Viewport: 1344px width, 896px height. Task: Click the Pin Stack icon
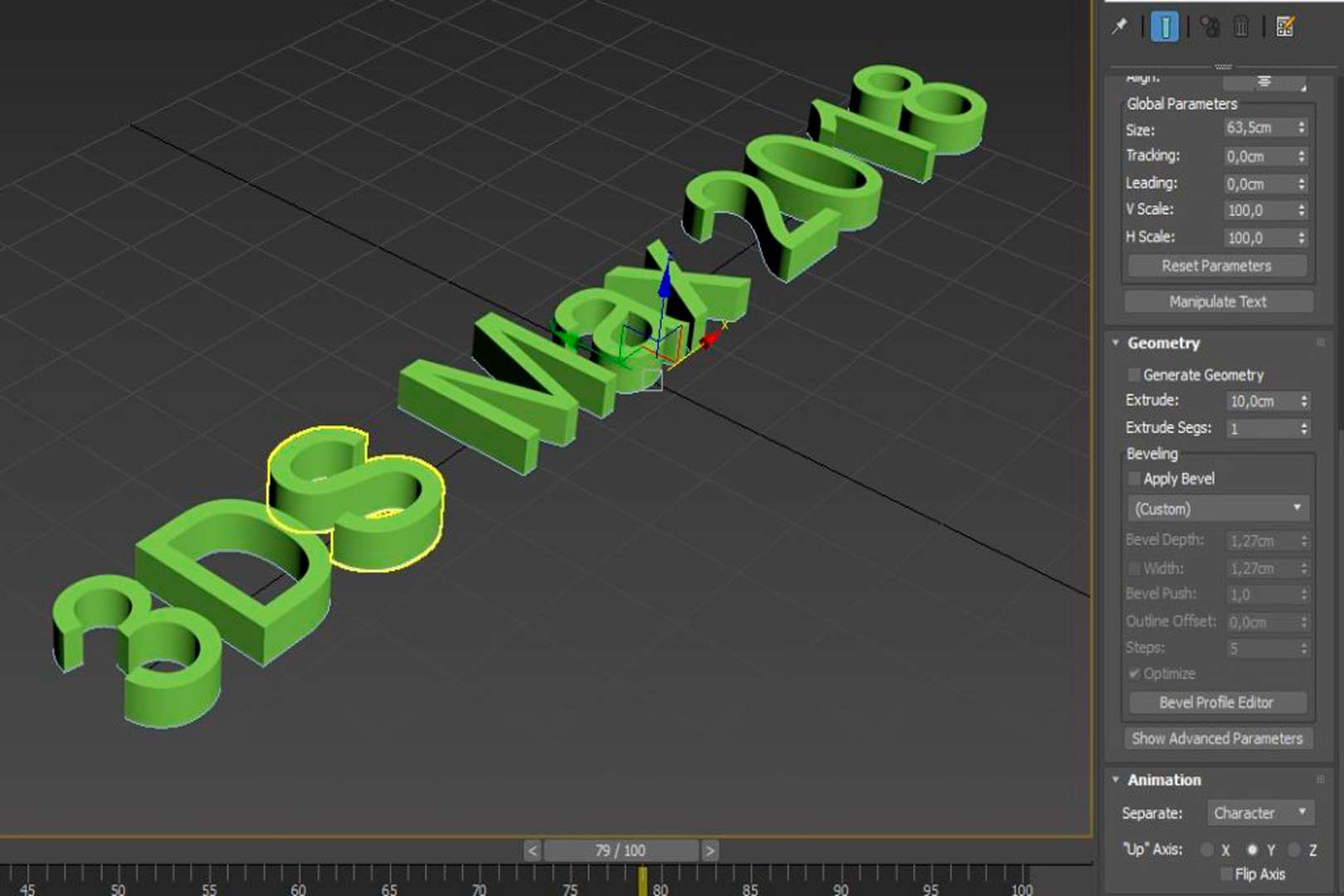point(1119,27)
